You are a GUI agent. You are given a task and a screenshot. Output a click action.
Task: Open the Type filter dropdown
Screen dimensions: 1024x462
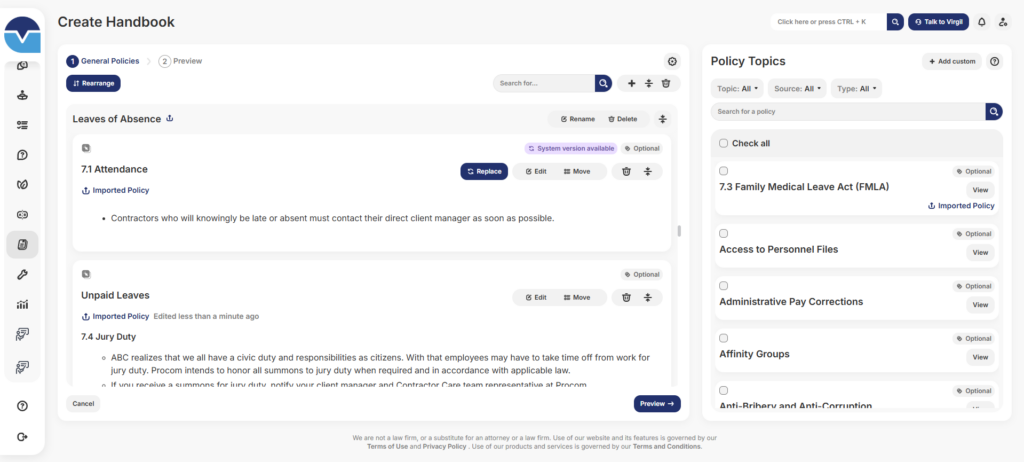point(856,88)
